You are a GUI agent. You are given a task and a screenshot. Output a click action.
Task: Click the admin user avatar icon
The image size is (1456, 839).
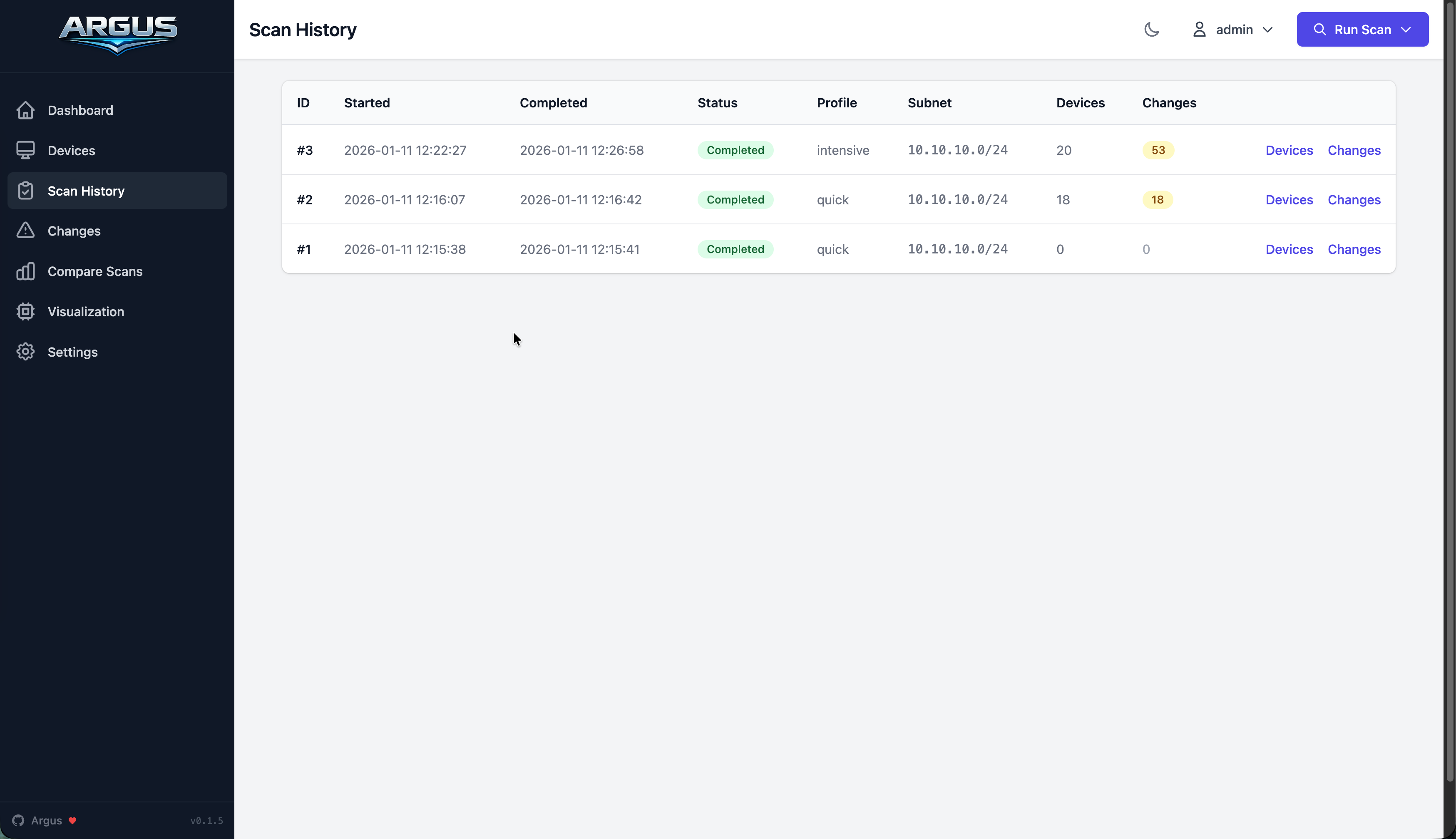point(1199,30)
